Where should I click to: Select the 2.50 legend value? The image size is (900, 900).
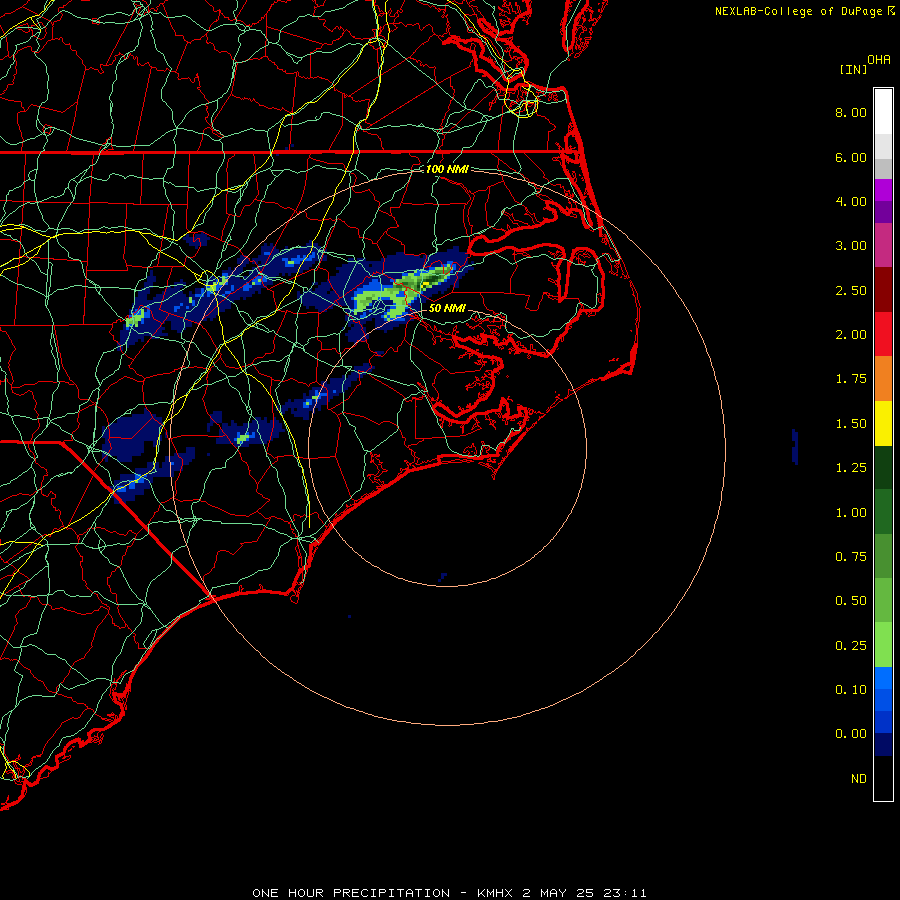(851, 290)
